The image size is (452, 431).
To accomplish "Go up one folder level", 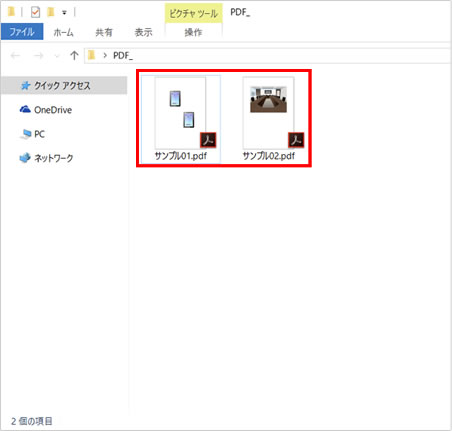I will pyautogui.click(x=74, y=55).
